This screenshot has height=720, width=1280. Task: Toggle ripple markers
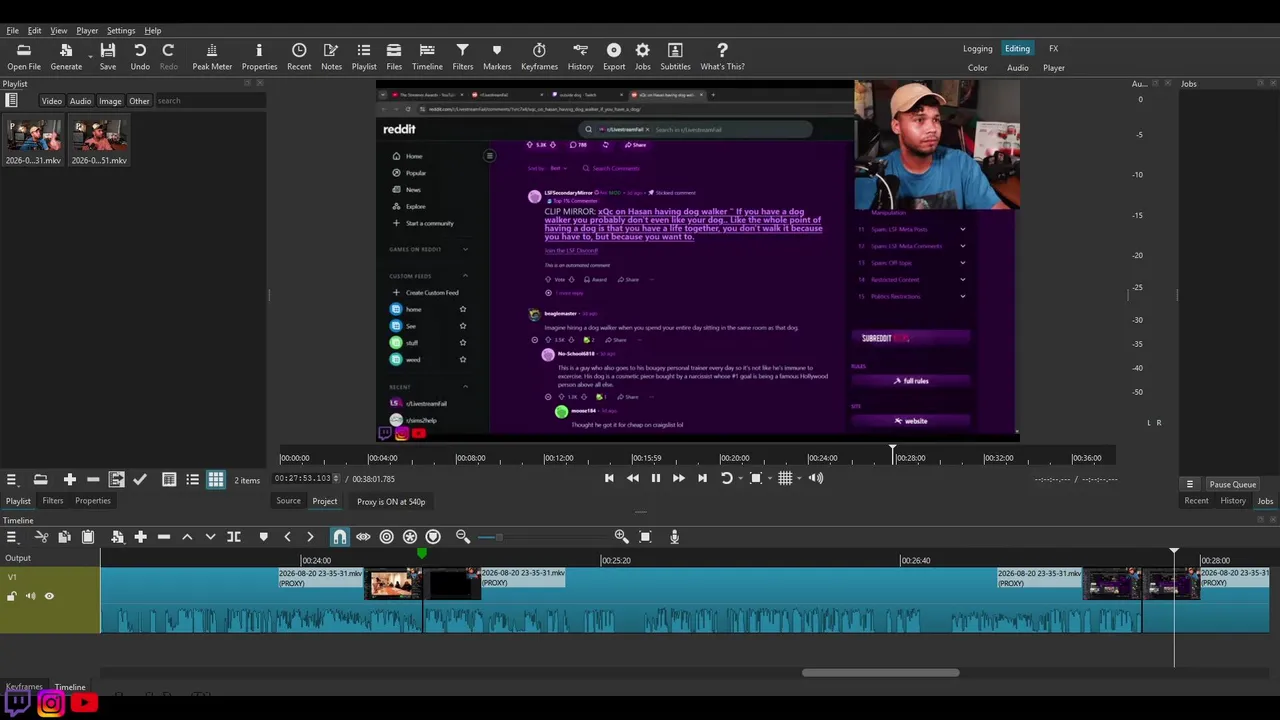[433, 537]
